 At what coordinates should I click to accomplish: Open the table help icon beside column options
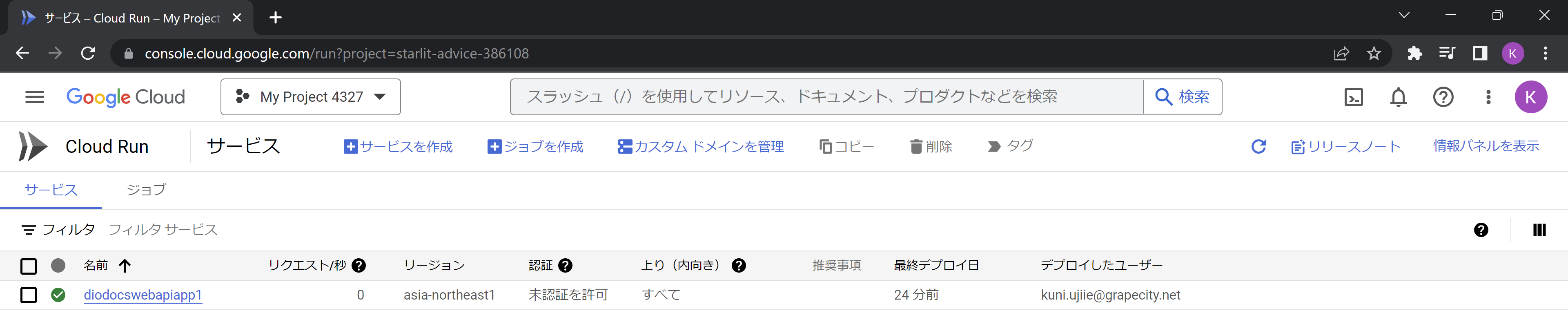click(x=1481, y=230)
